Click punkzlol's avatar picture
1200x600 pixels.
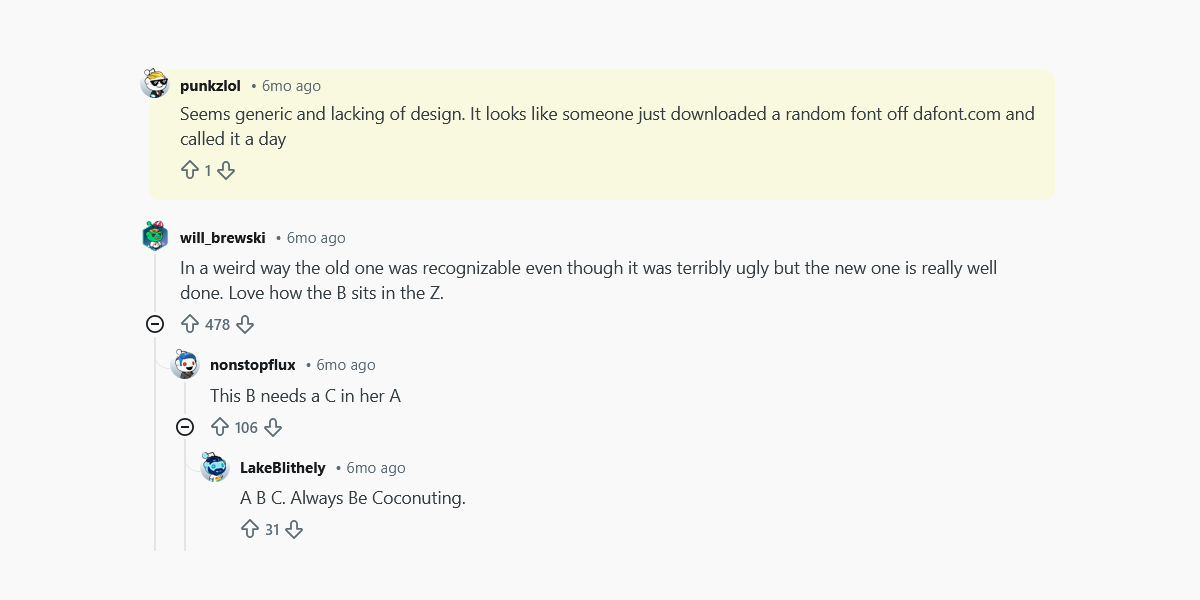tap(156, 84)
